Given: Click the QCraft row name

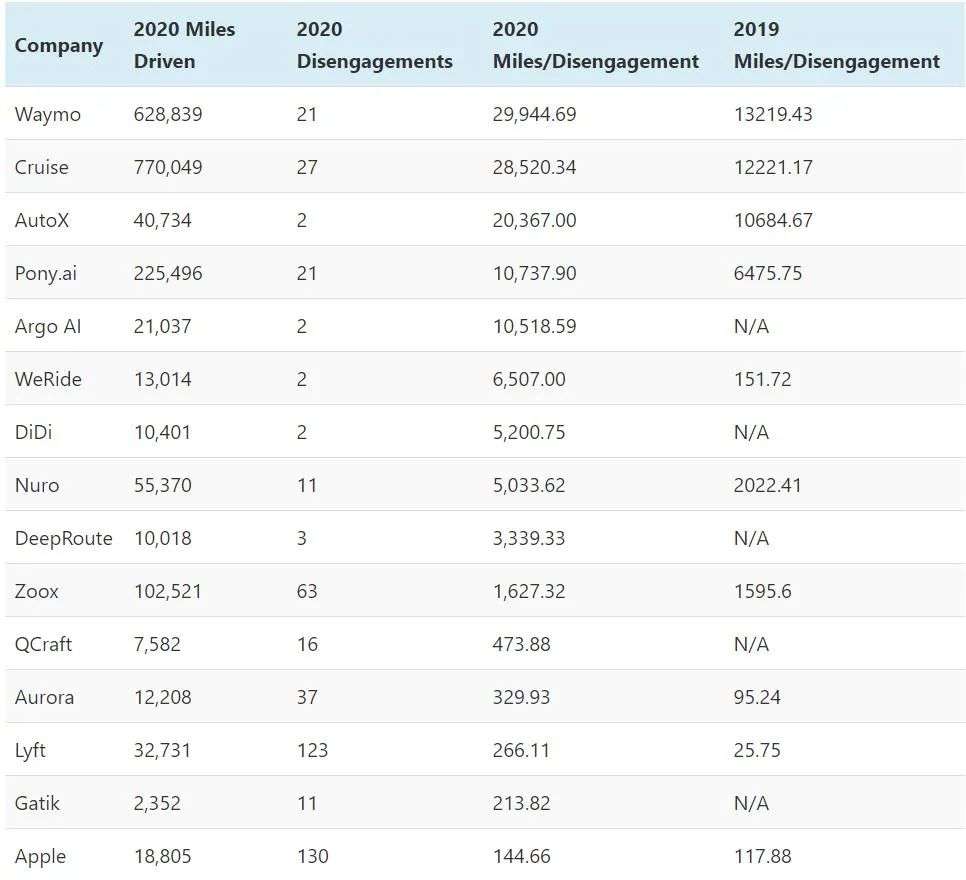Looking at the screenshot, I should (43, 644).
